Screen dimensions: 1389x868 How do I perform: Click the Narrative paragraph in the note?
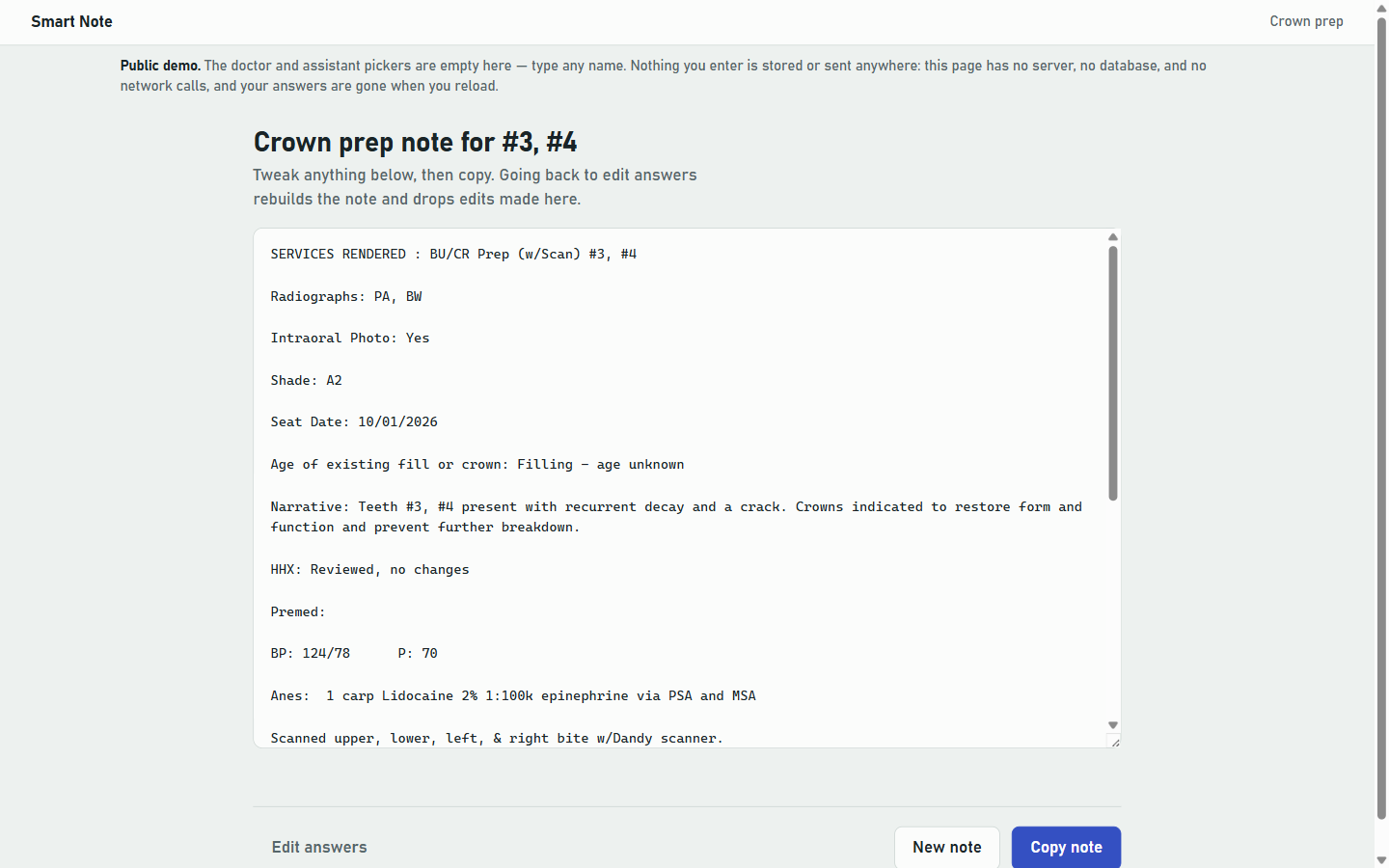click(676, 517)
